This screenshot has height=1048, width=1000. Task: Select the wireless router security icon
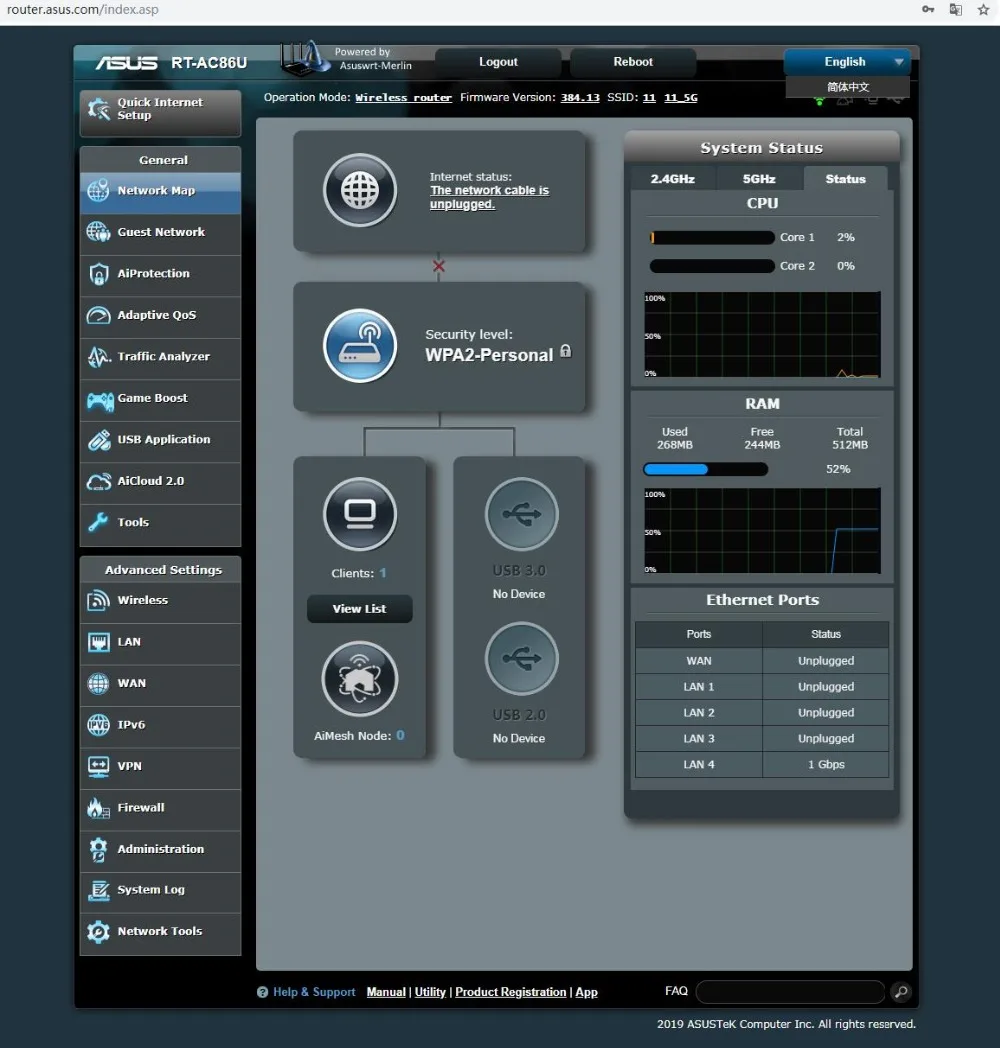point(360,346)
